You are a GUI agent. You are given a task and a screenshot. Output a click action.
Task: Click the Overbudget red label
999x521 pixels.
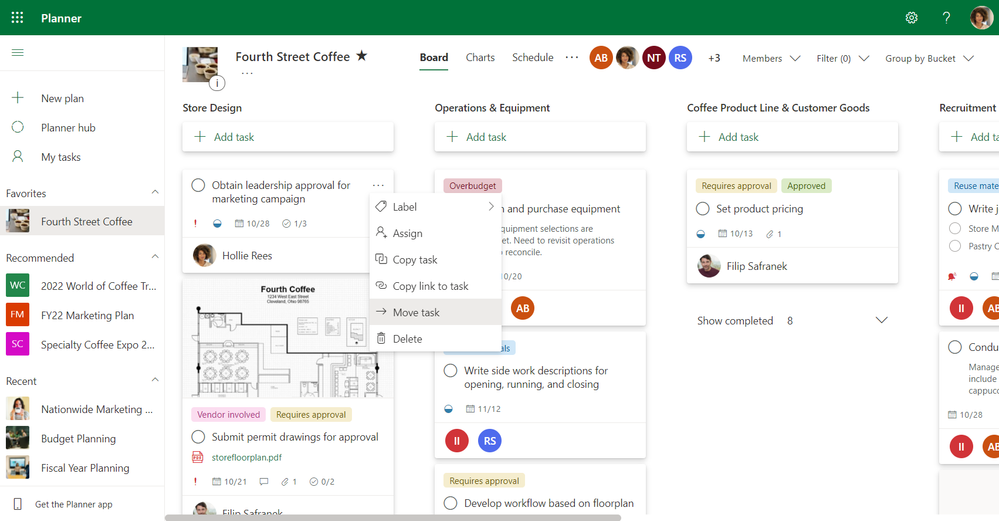(x=473, y=186)
